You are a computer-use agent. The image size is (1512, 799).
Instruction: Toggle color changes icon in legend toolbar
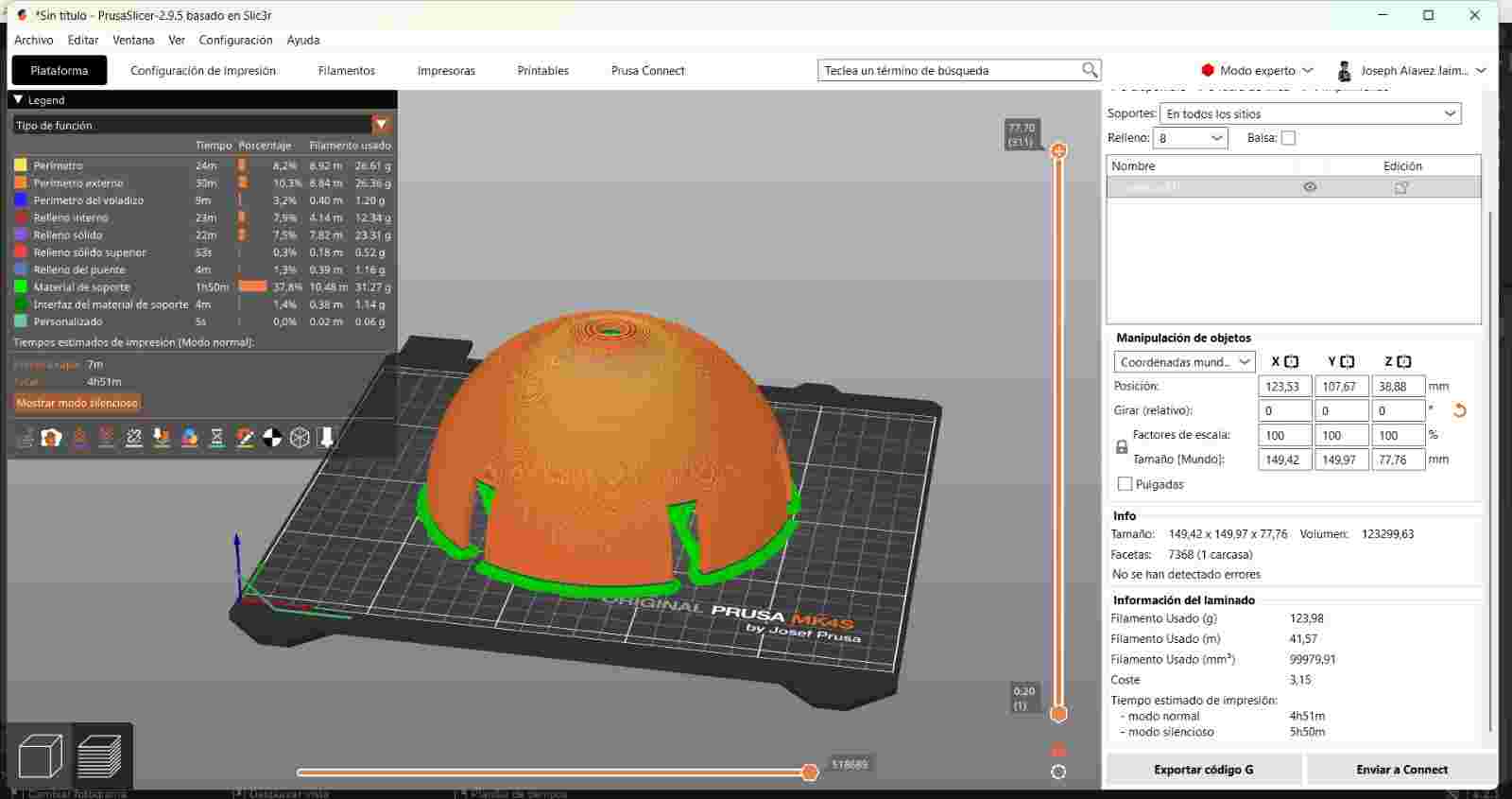[189, 438]
